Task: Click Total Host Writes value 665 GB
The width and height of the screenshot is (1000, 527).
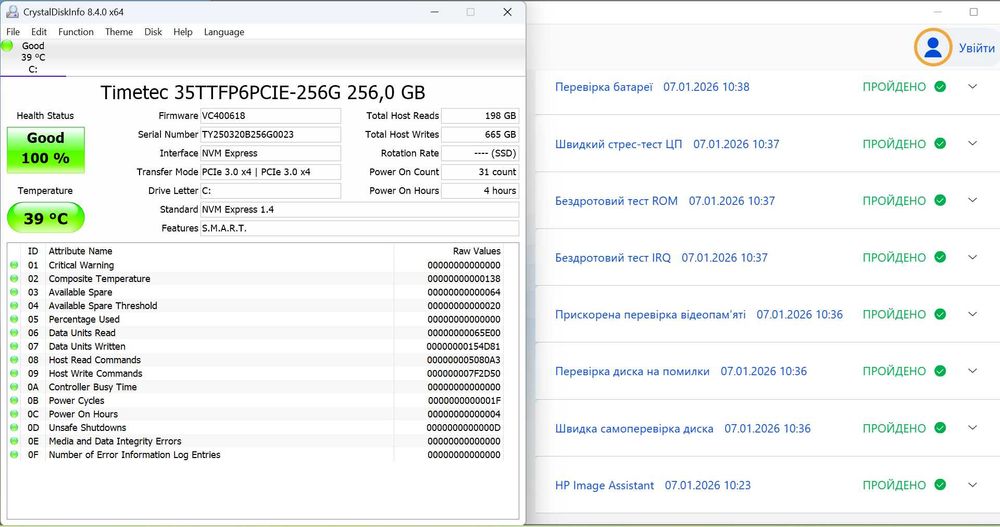Action: (x=480, y=135)
